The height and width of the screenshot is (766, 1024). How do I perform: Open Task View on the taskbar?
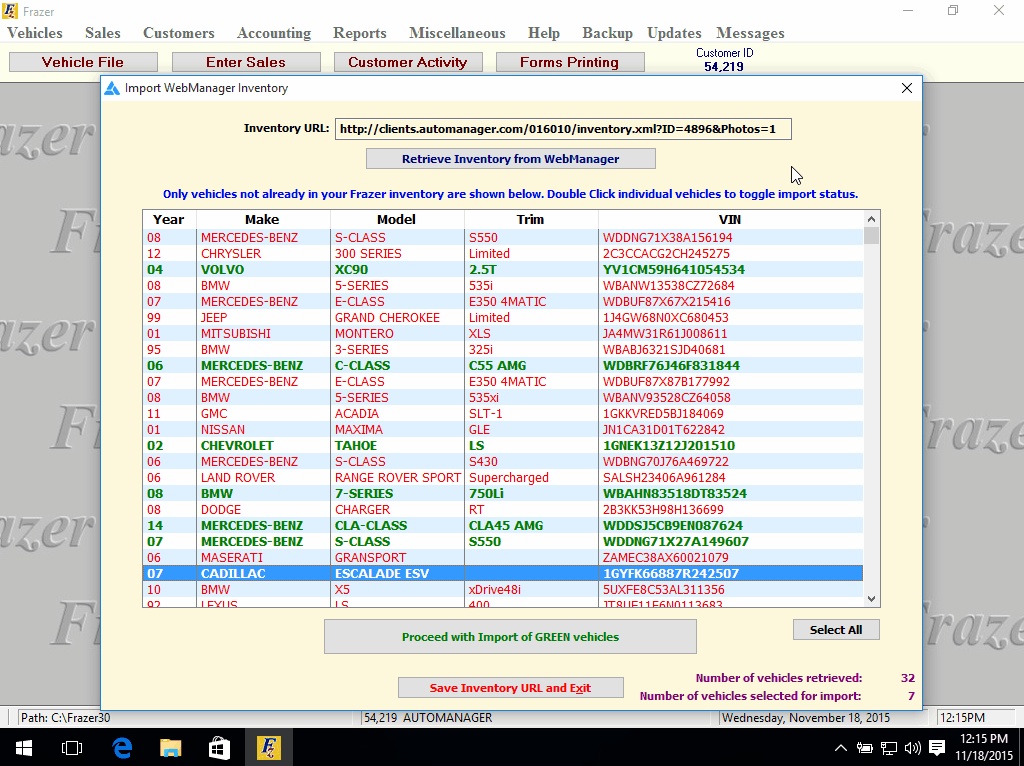(72, 747)
